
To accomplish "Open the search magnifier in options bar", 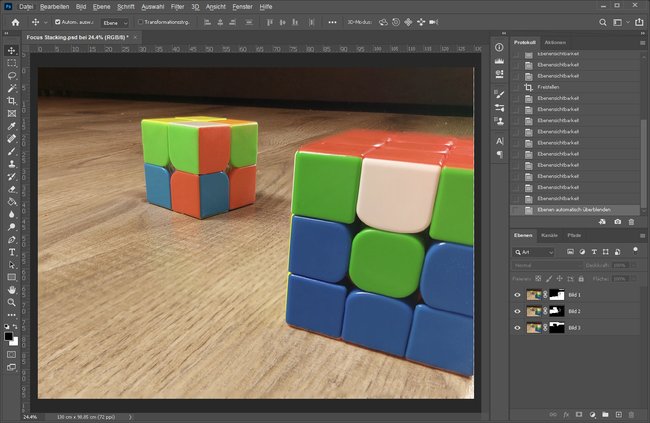I will coord(603,22).
